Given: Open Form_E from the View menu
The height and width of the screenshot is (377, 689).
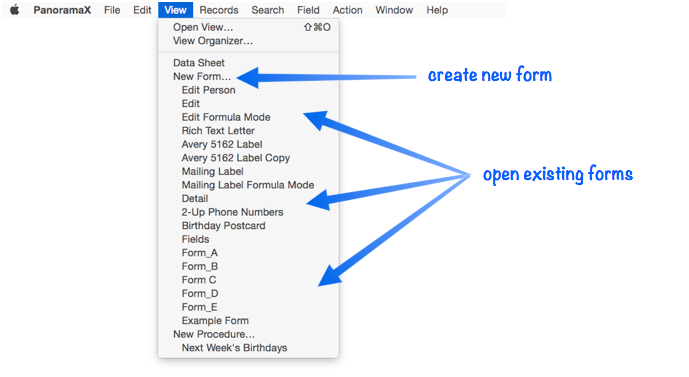Looking at the screenshot, I should pyautogui.click(x=249, y=307).
